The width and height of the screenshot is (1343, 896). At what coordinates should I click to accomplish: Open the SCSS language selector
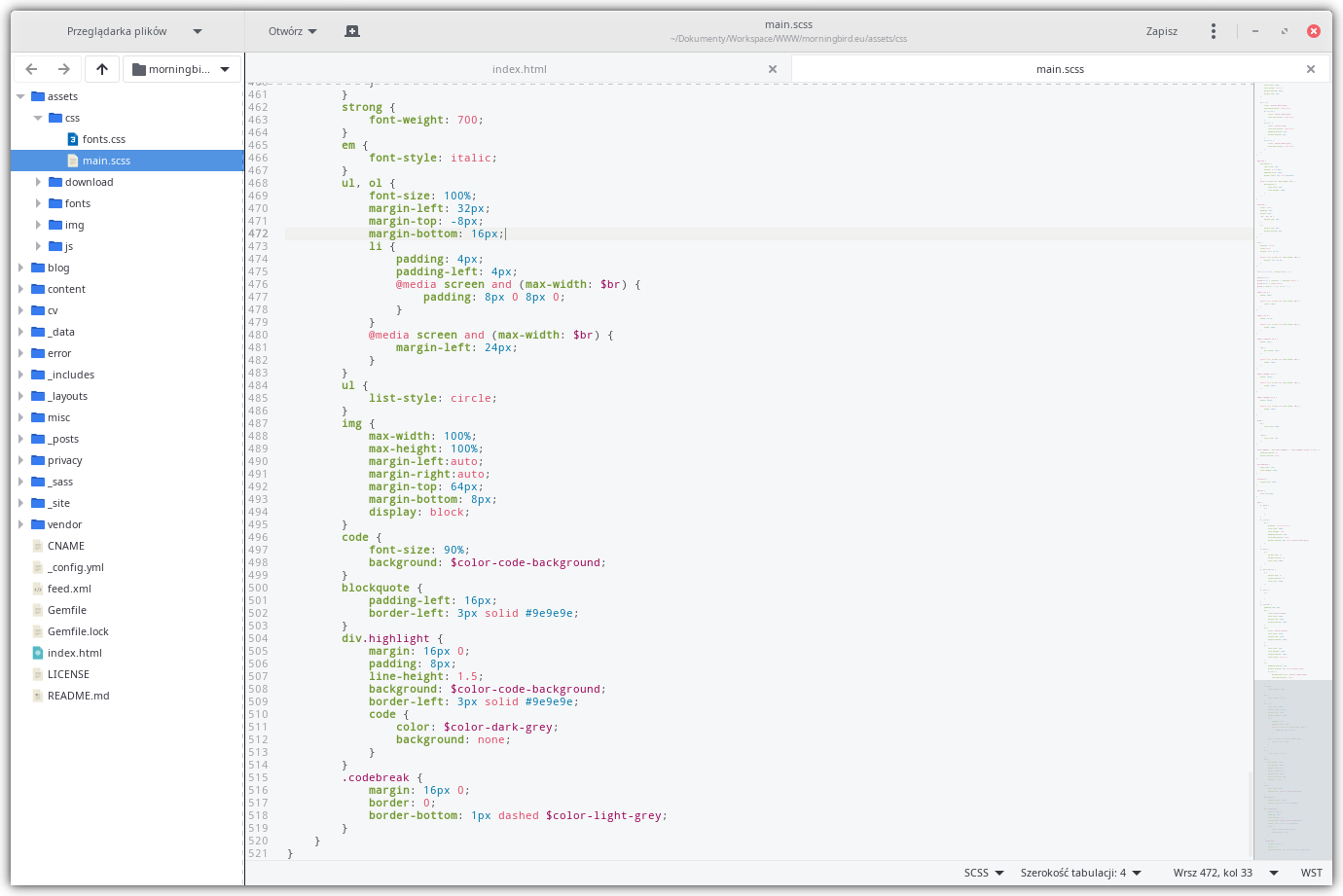point(983,873)
